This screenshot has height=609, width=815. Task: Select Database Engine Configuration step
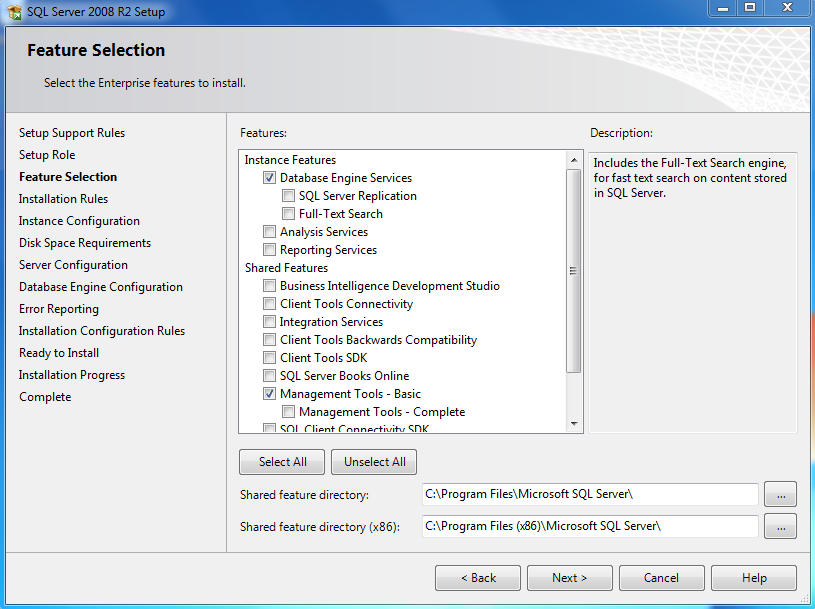[x=101, y=287]
